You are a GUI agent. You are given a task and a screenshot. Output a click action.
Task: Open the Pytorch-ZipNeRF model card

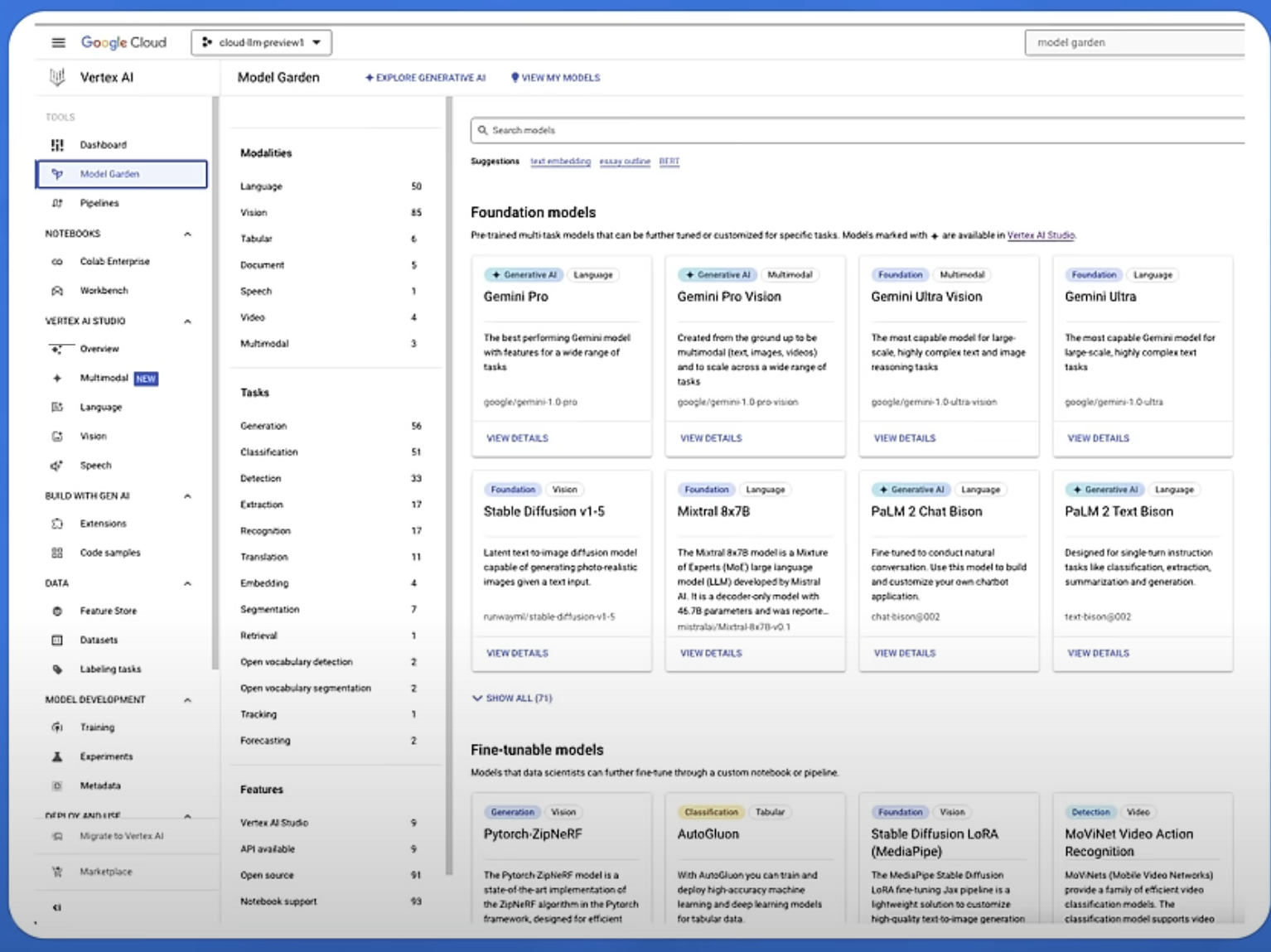click(x=562, y=858)
